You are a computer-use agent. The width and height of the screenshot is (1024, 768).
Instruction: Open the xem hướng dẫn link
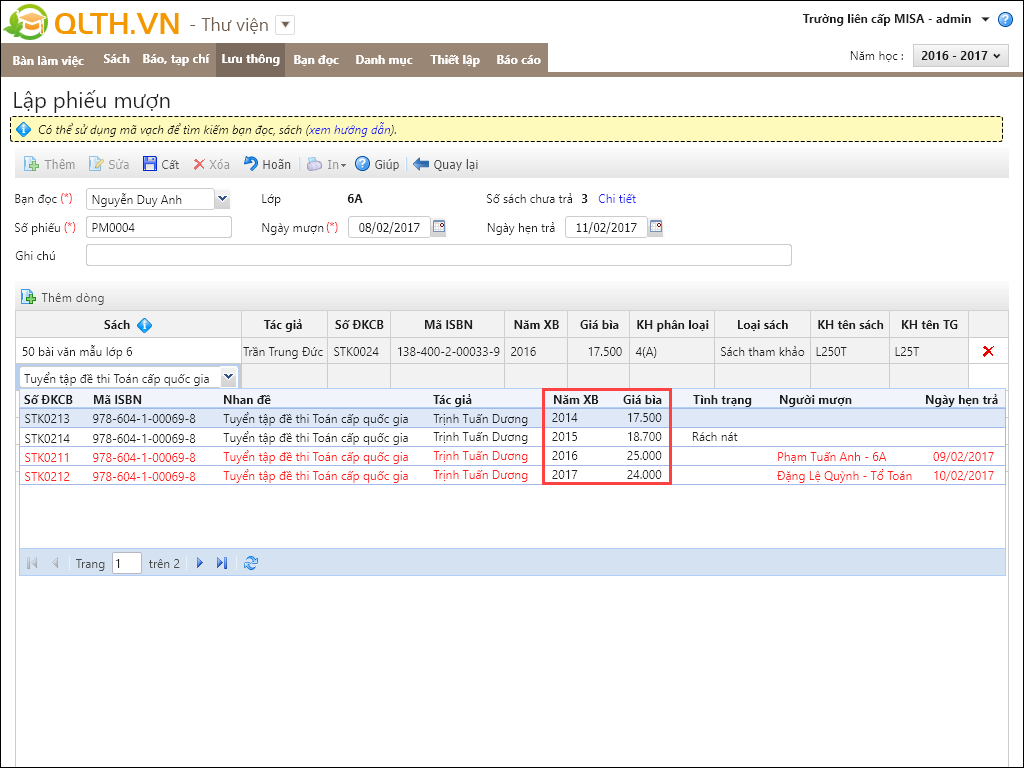pyautogui.click(x=350, y=129)
